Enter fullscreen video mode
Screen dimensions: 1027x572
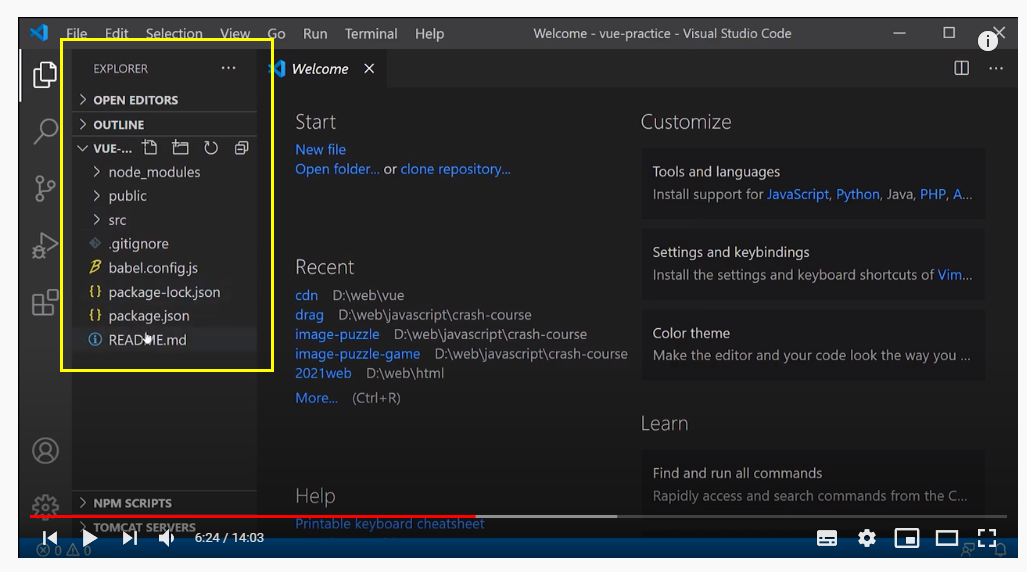click(x=986, y=539)
